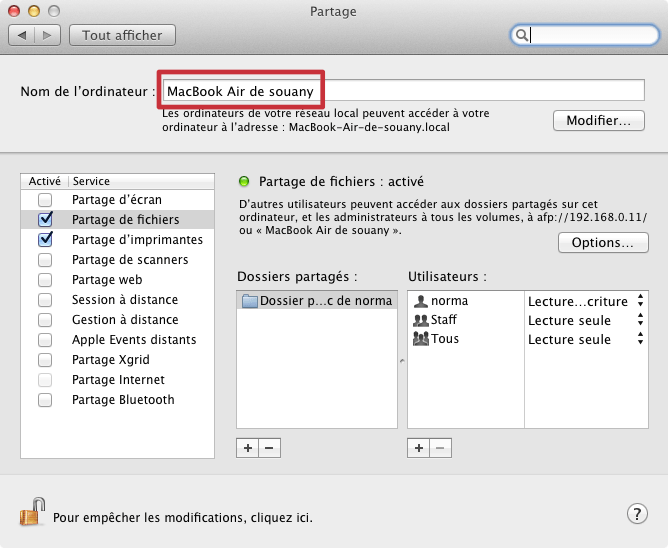Click the magnifying glass search icon
Viewport: 668px width, 548px height.
pyautogui.click(x=521, y=35)
